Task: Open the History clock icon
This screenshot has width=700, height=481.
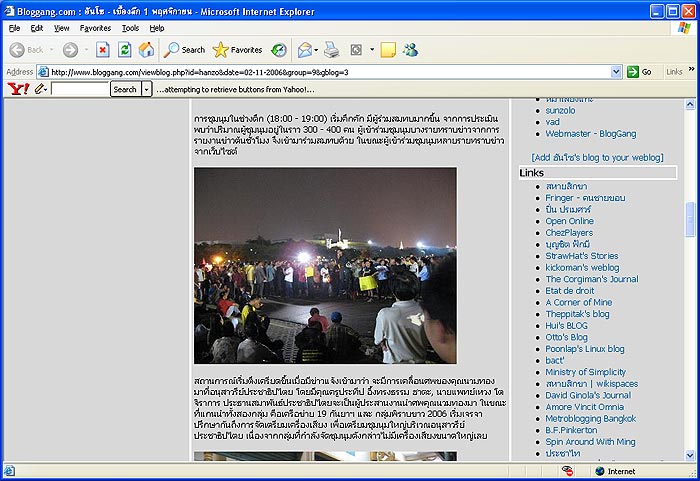Action: point(279,50)
